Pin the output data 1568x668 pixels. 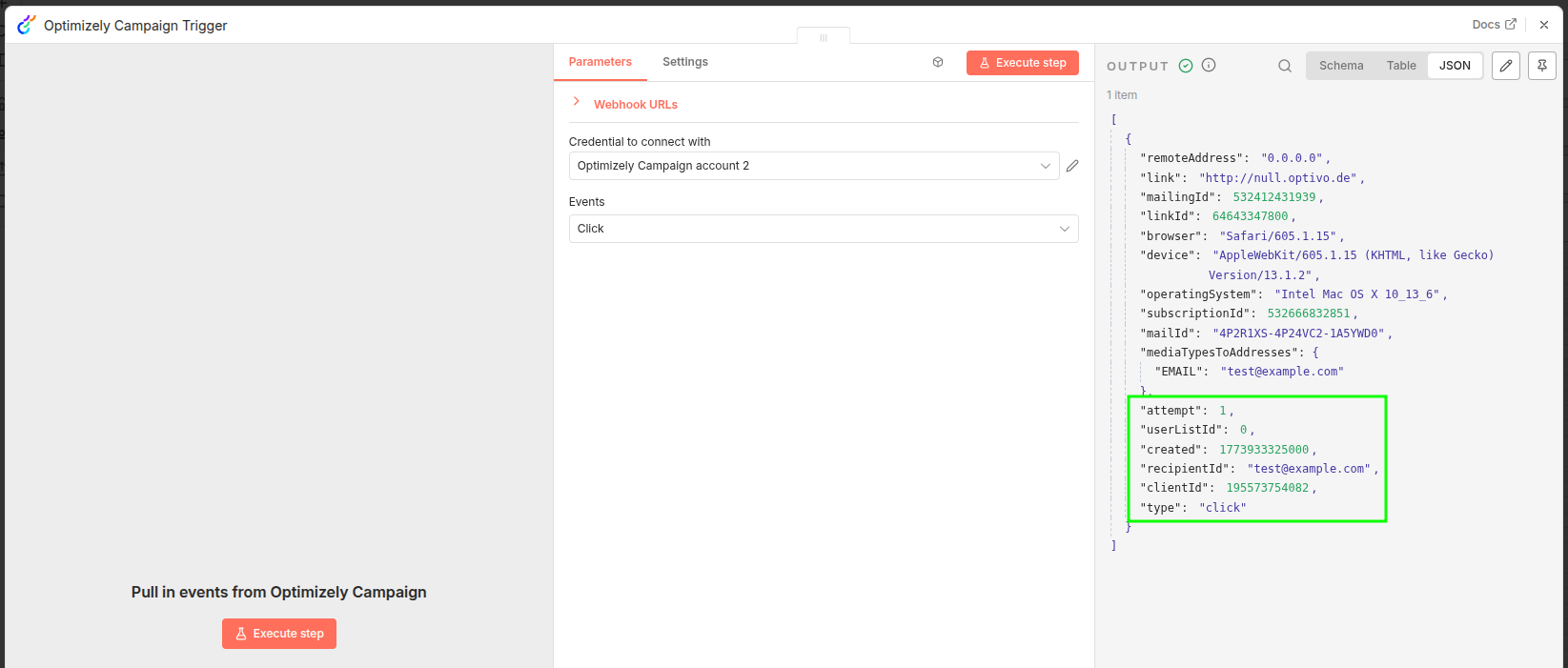tap(1541, 66)
